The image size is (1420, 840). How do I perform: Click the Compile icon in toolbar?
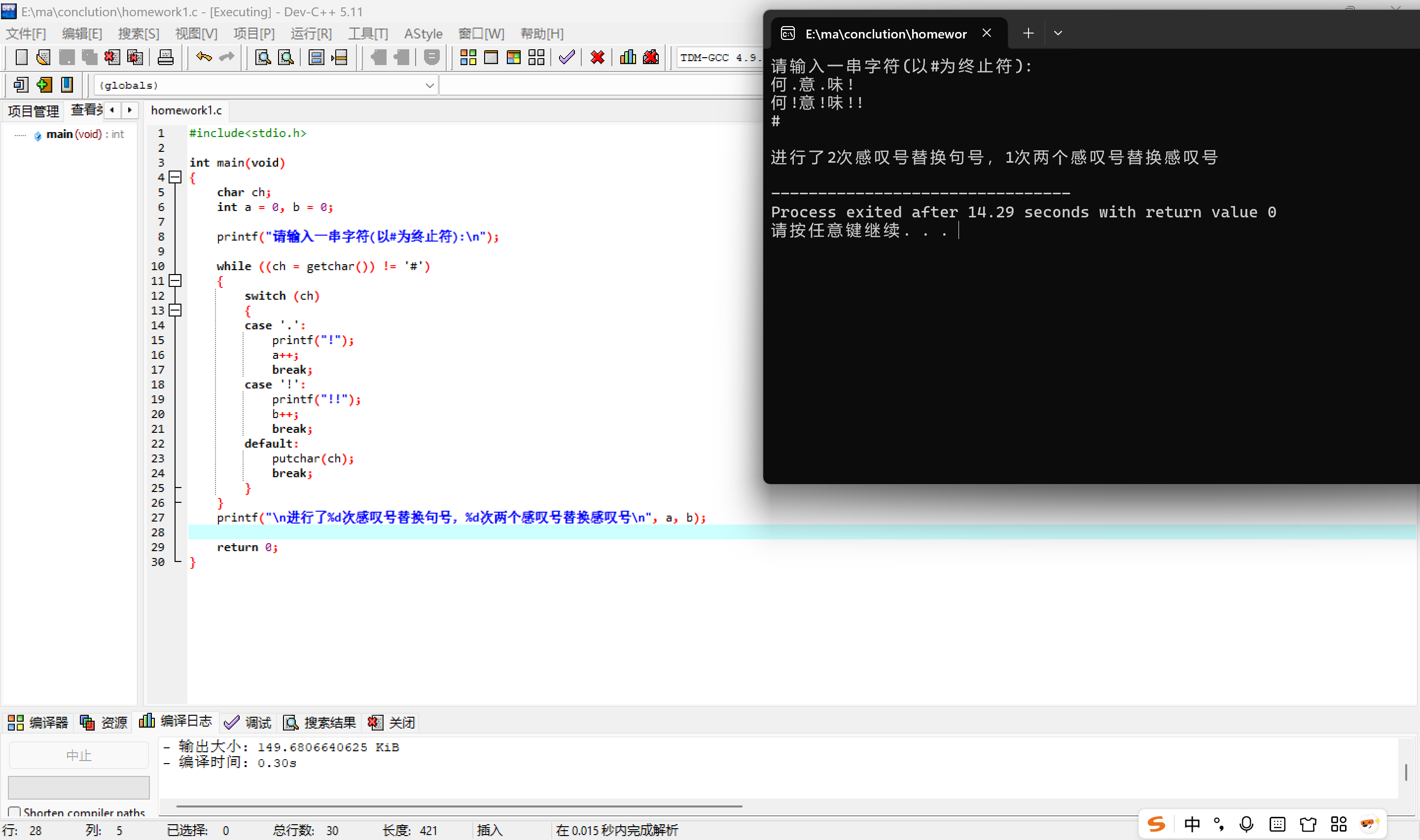click(467, 57)
